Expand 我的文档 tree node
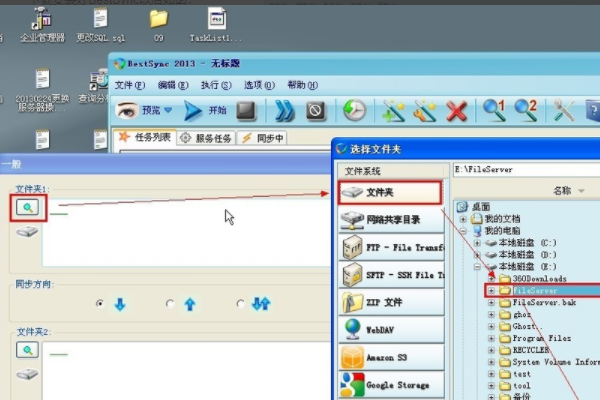Screen dimensions: 600x400 click(x=463, y=219)
